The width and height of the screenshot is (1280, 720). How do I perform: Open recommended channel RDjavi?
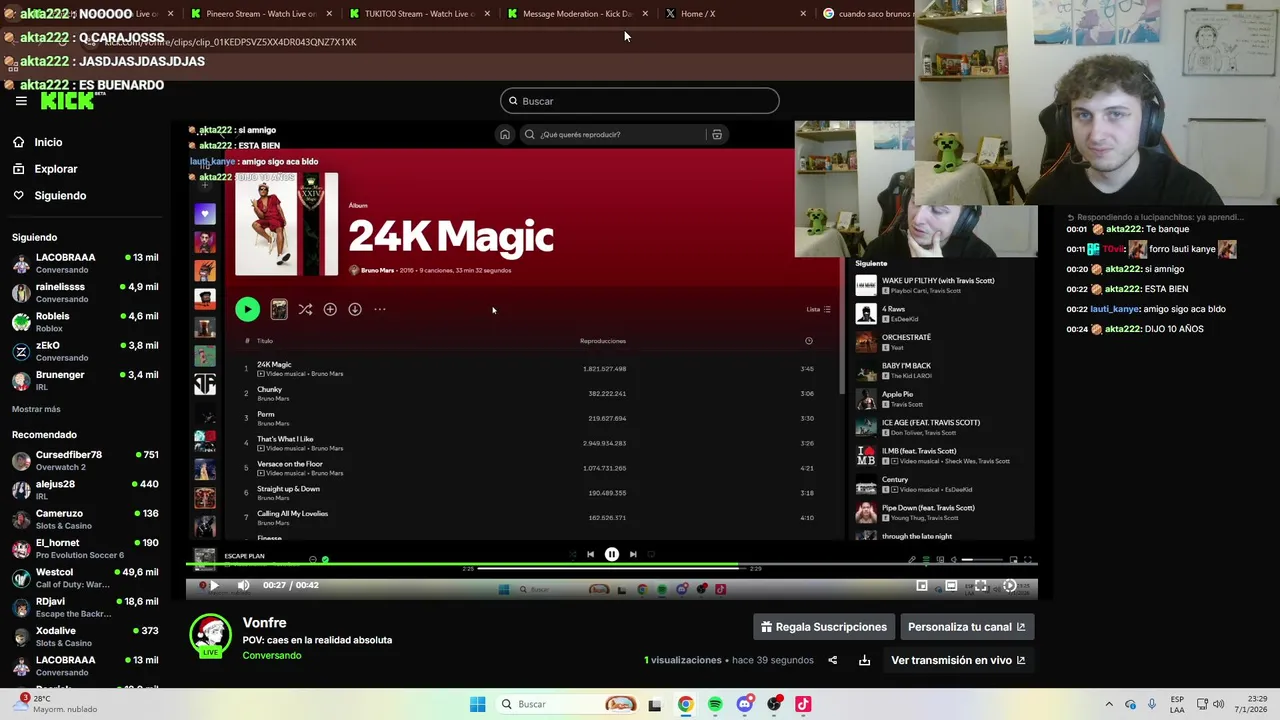click(85, 607)
